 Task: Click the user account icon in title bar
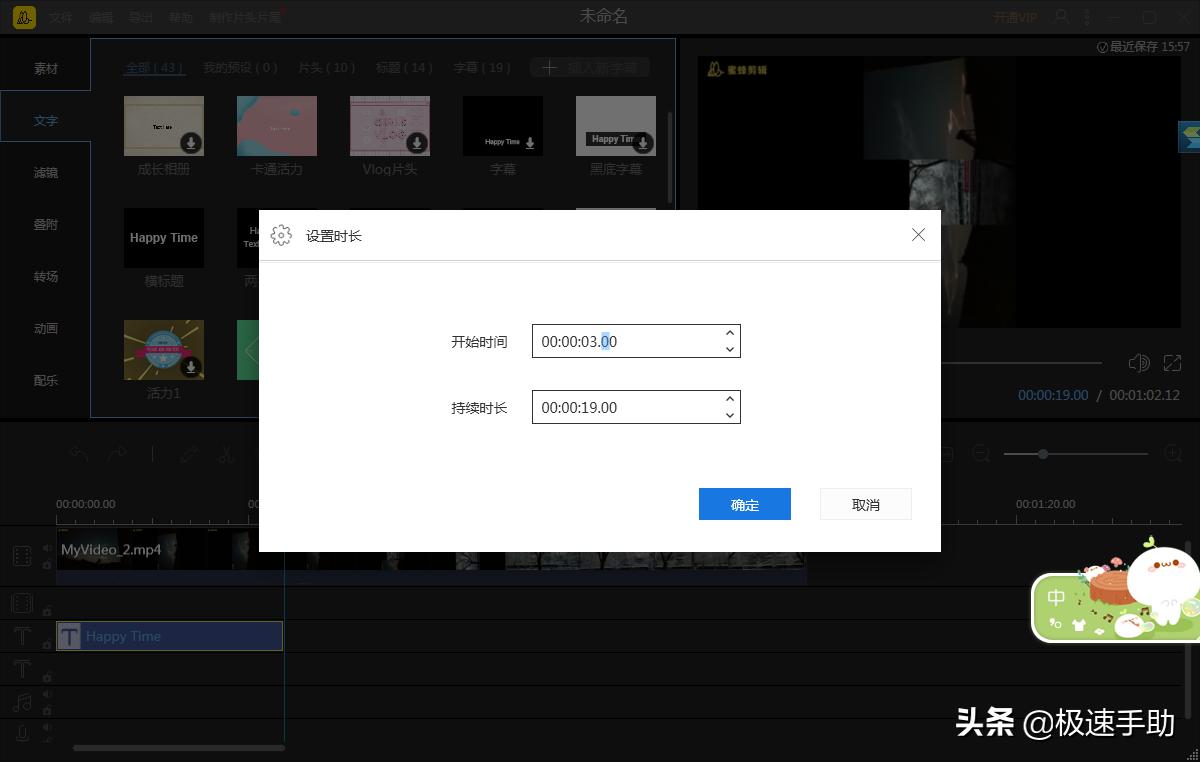tap(1062, 17)
